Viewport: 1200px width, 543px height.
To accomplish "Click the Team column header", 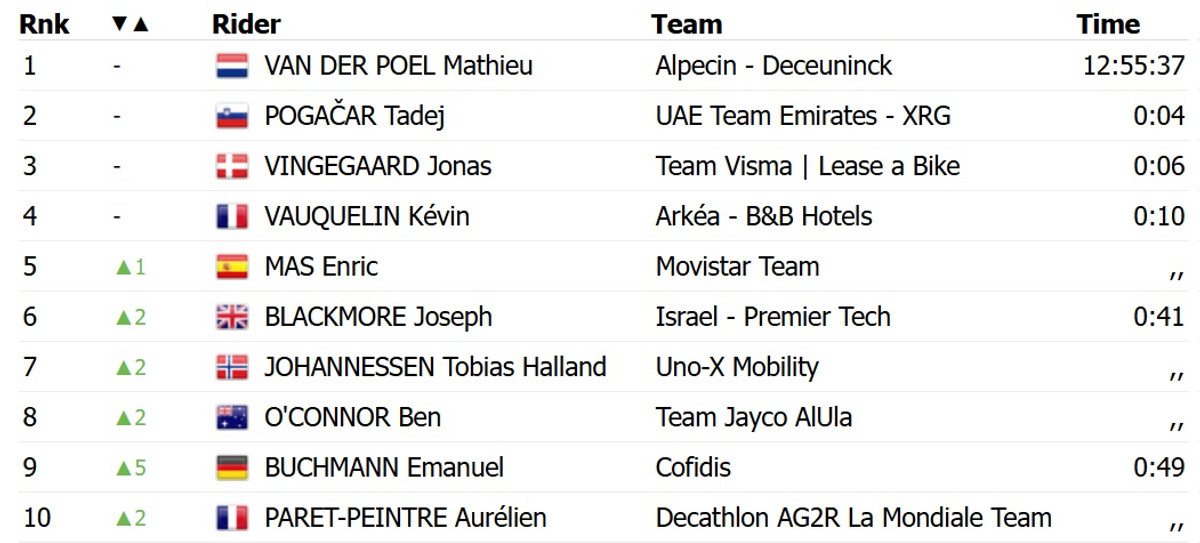I will pyautogui.click(x=686, y=24).
